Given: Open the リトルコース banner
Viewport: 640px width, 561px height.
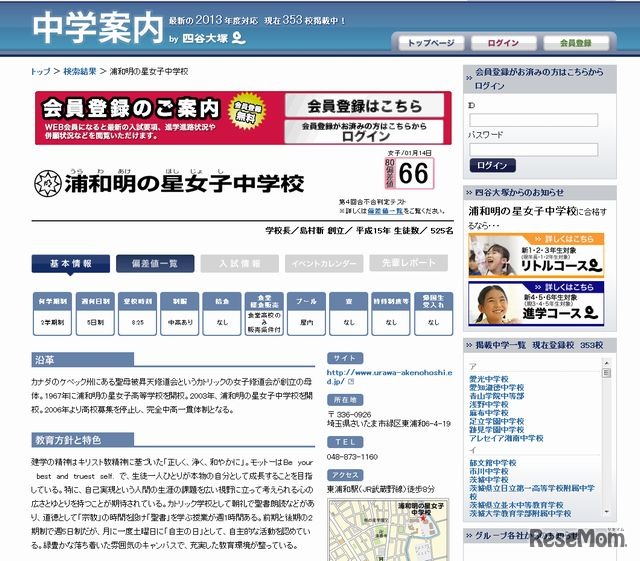Looking at the screenshot, I should click(536, 256).
